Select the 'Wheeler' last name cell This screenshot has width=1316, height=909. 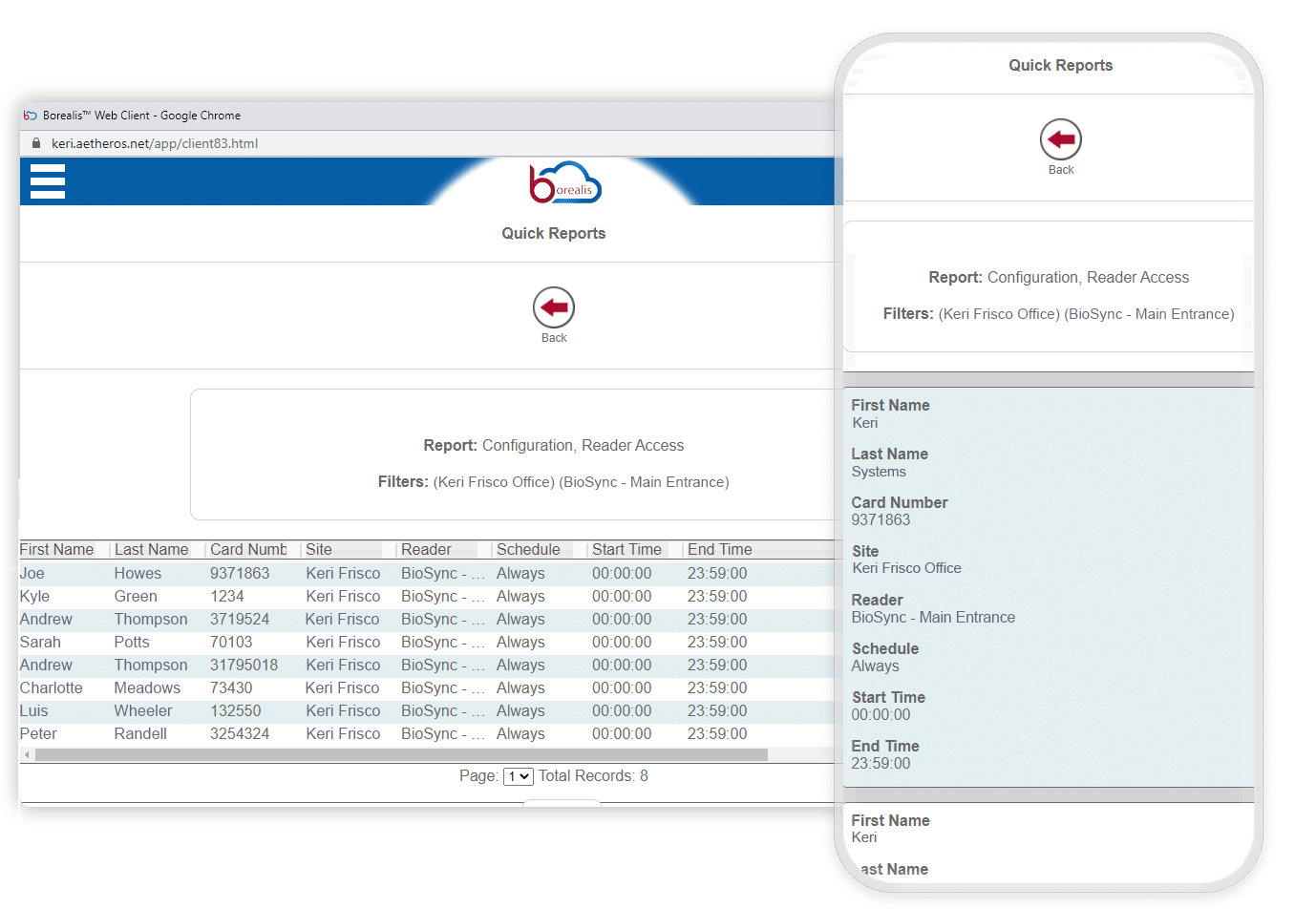tap(143, 711)
